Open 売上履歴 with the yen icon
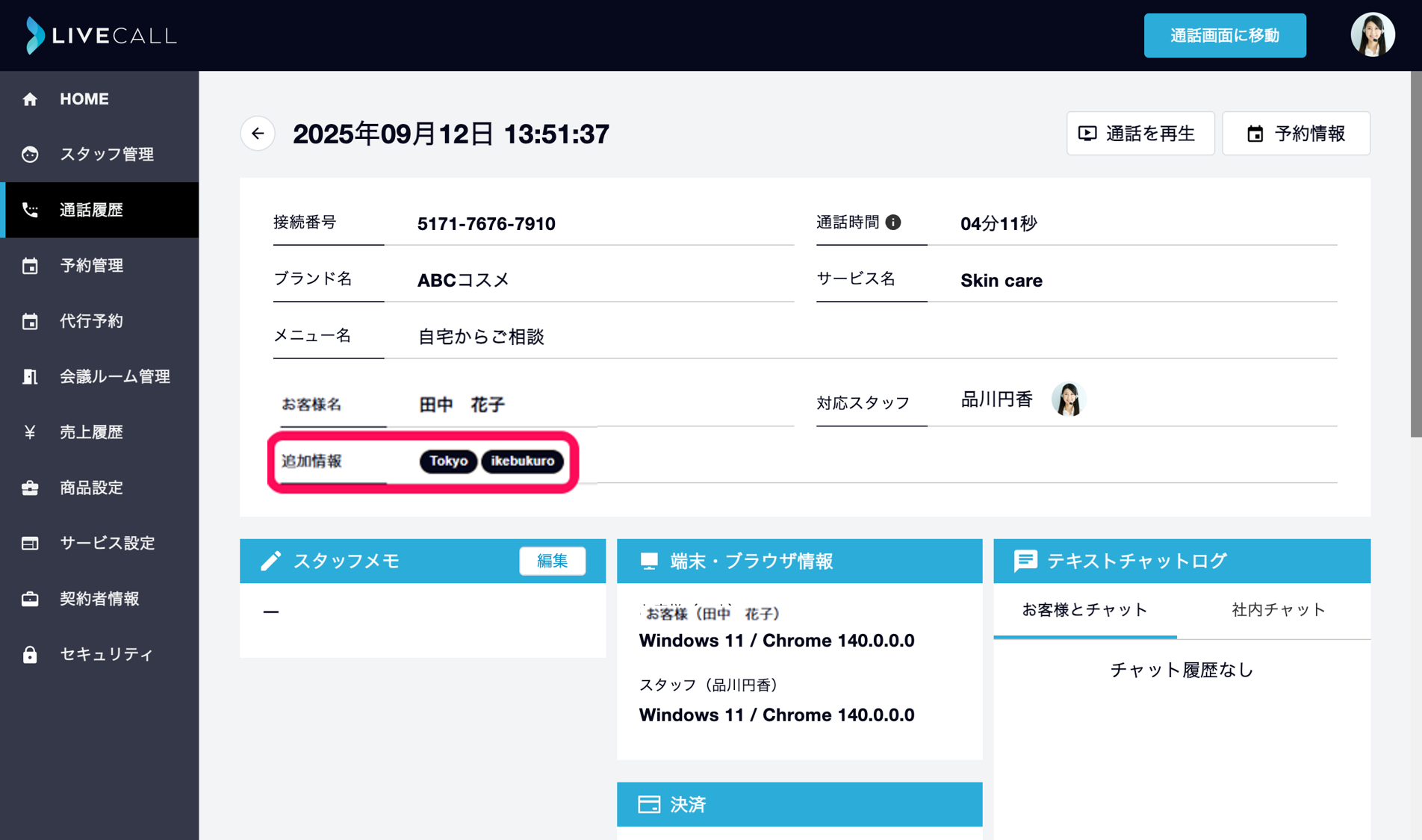 [99, 432]
